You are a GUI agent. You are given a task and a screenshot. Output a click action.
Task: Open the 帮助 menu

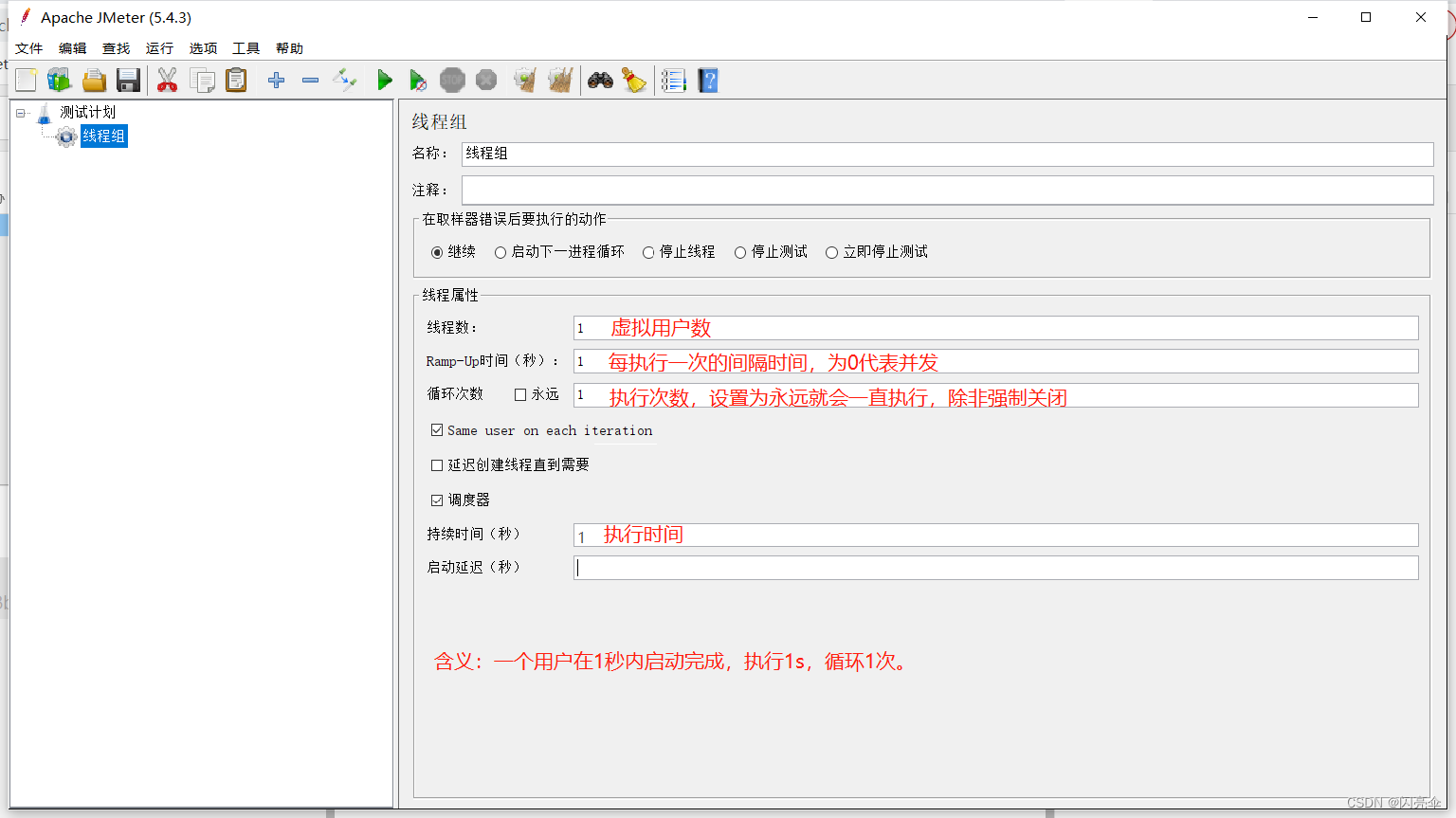(290, 48)
